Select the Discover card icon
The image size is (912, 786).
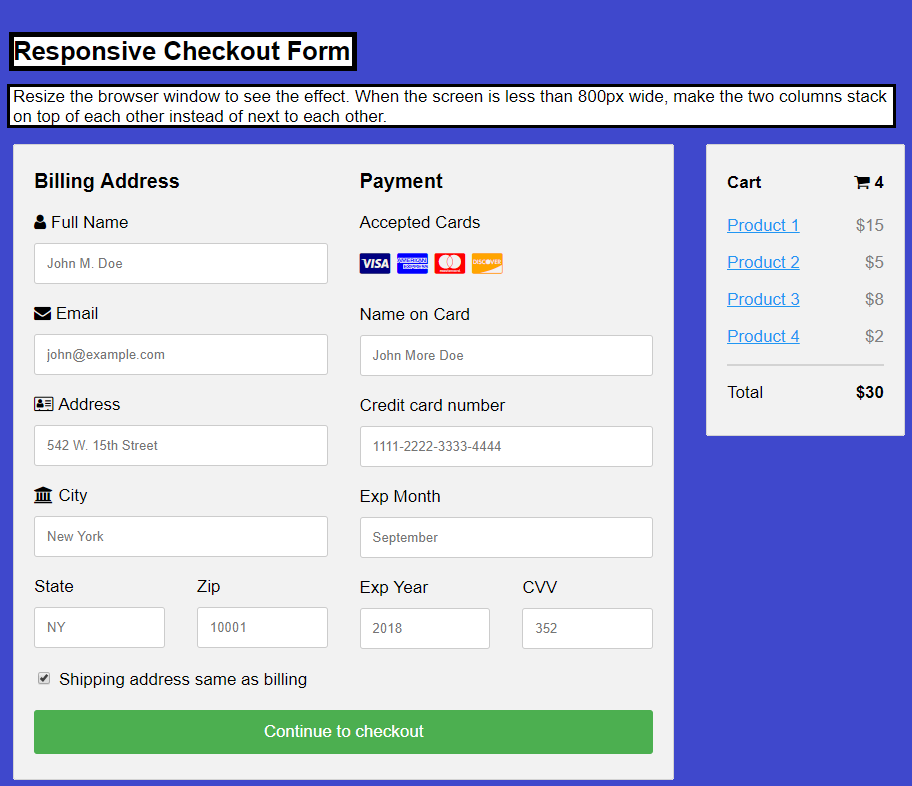487,263
